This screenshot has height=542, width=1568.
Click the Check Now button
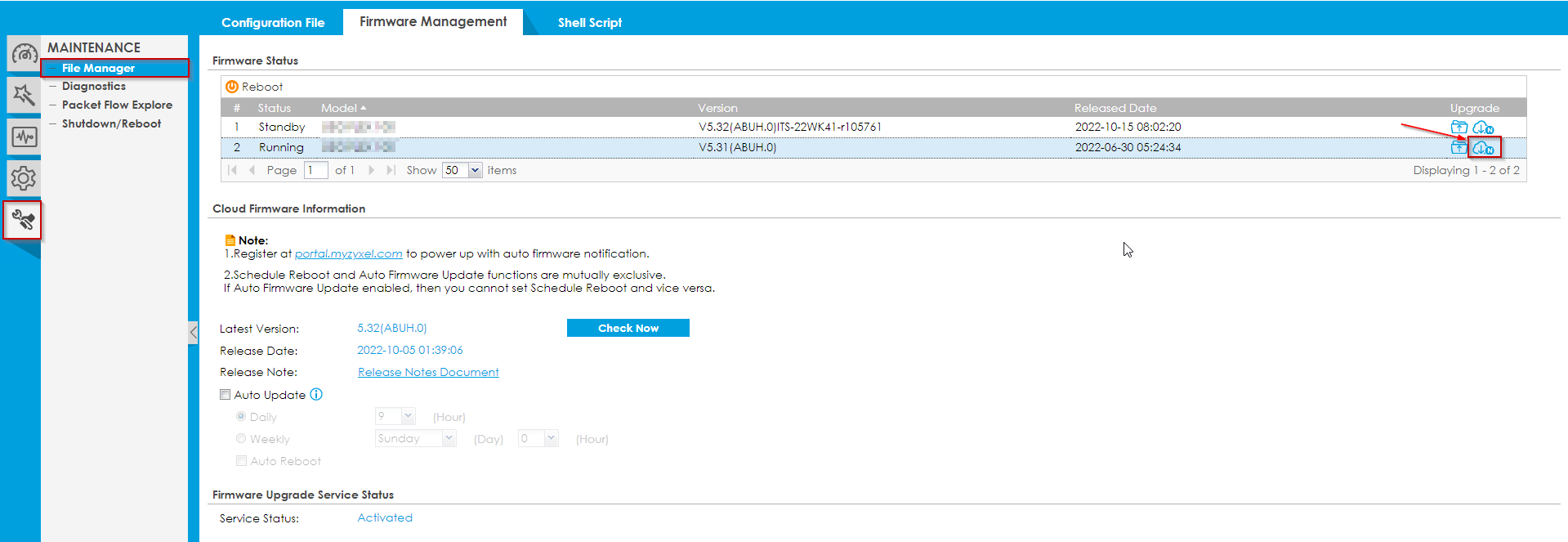pyautogui.click(x=628, y=328)
